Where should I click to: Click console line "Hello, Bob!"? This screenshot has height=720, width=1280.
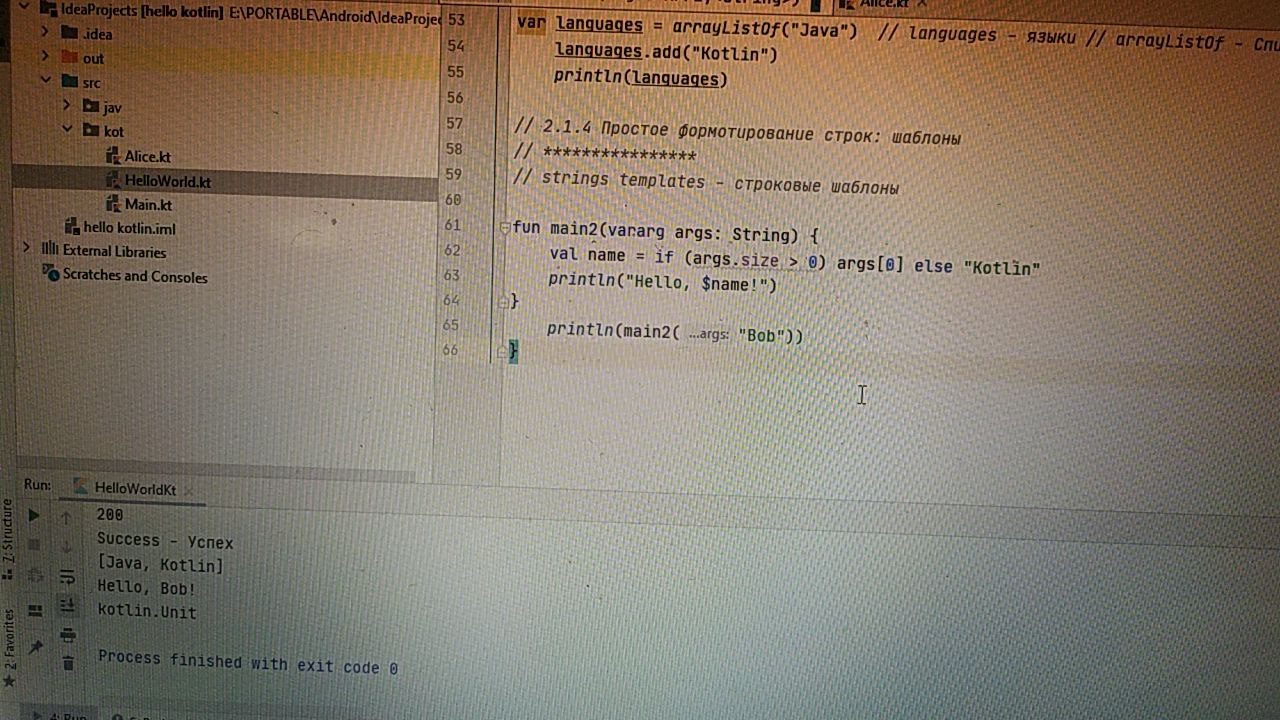coord(146,588)
